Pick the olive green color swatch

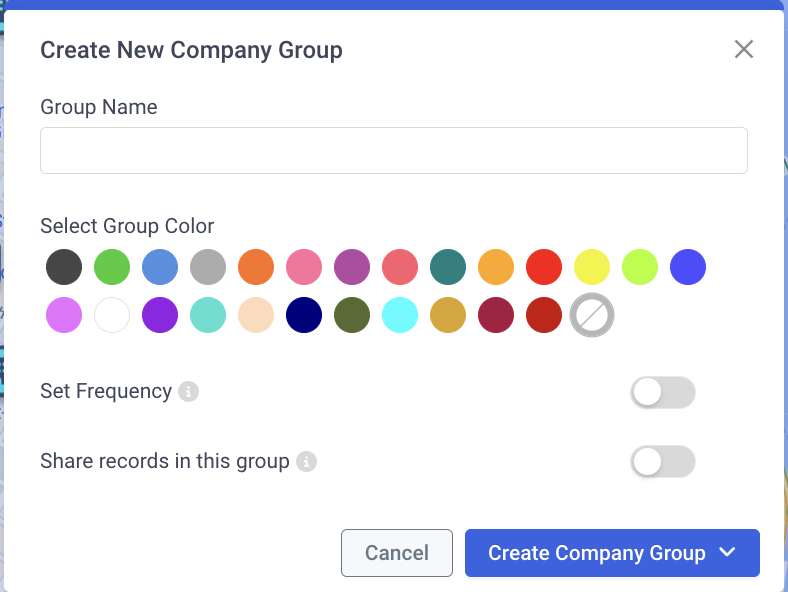(352, 315)
